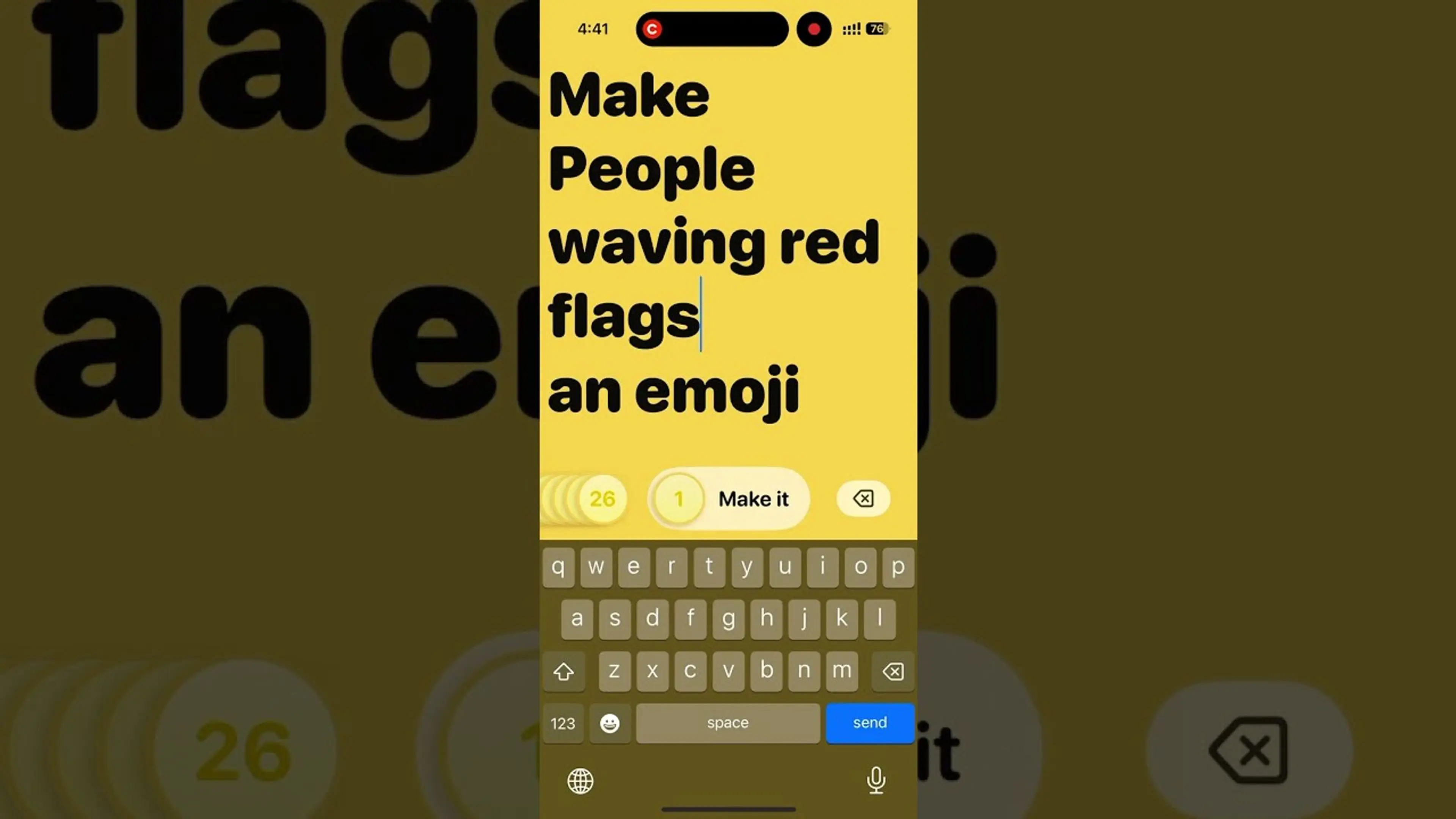
Task: Tap the emoji smiley icon on keyboard
Action: pos(609,722)
